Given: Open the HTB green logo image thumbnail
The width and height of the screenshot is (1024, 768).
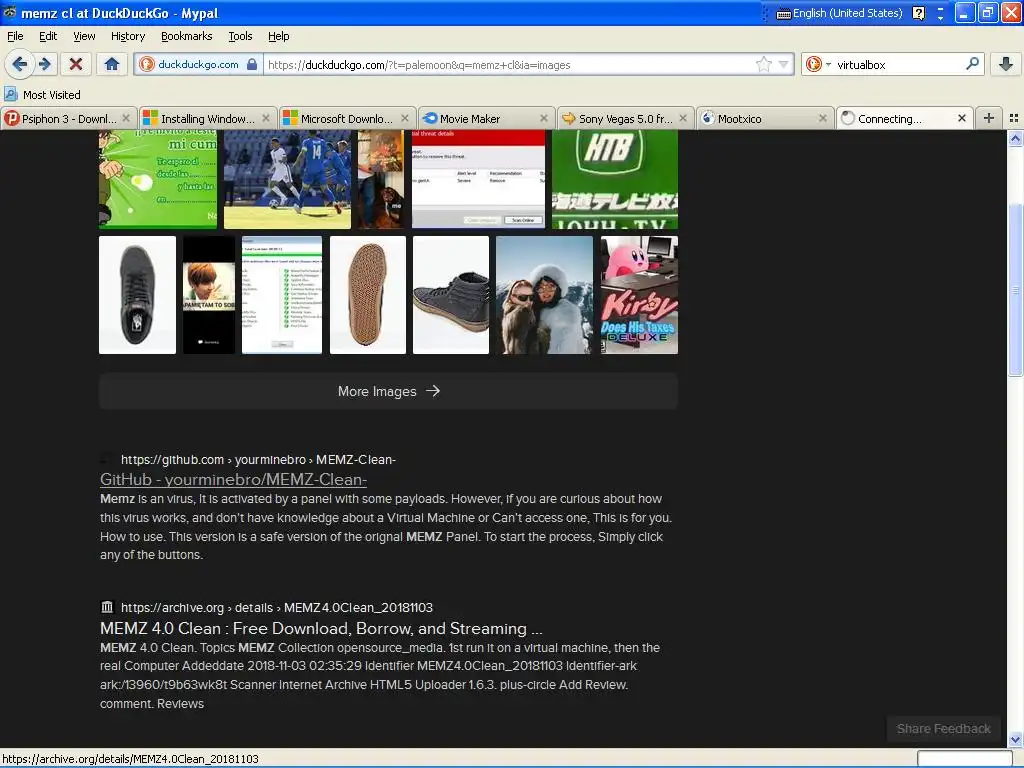Looking at the screenshot, I should 615,180.
